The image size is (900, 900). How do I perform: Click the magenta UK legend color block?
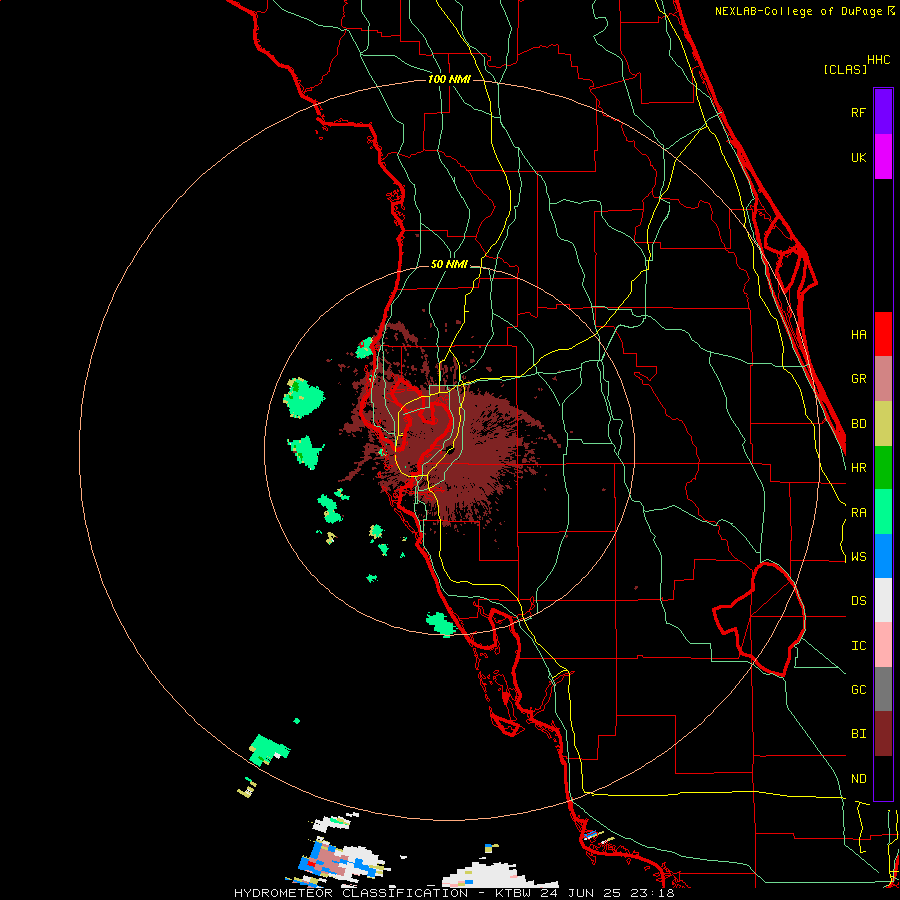[883, 157]
